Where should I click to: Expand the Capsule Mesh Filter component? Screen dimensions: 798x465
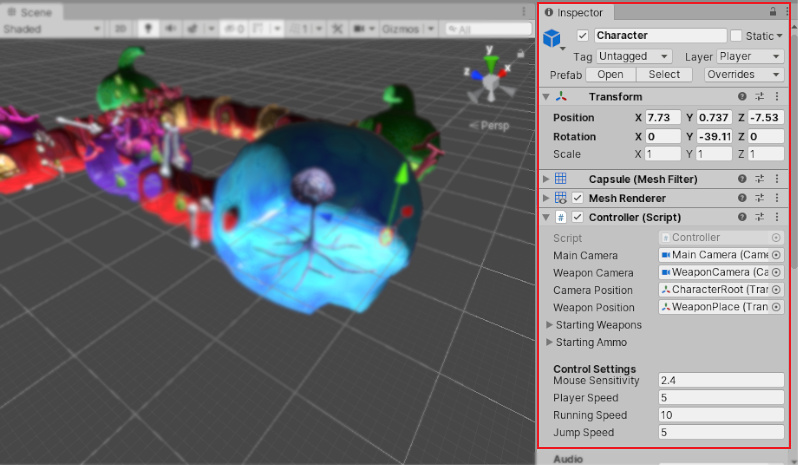point(546,179)
